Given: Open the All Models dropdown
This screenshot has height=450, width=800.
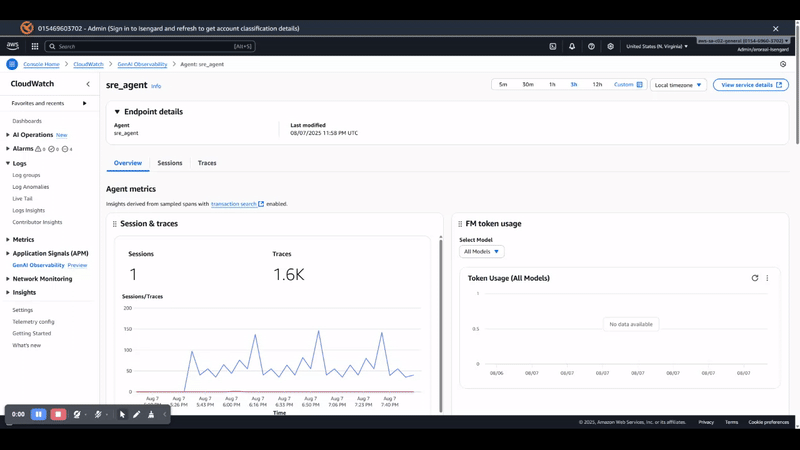Looking at the screenshot, I should click(x=482, y=252).
